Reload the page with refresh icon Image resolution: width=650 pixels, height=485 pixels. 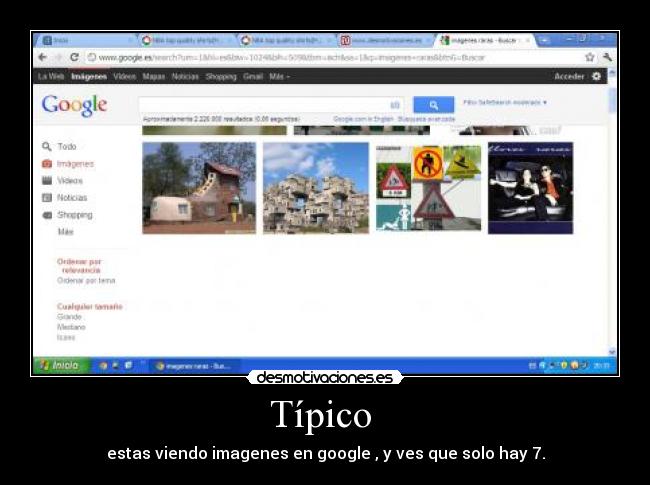(74, 57)
